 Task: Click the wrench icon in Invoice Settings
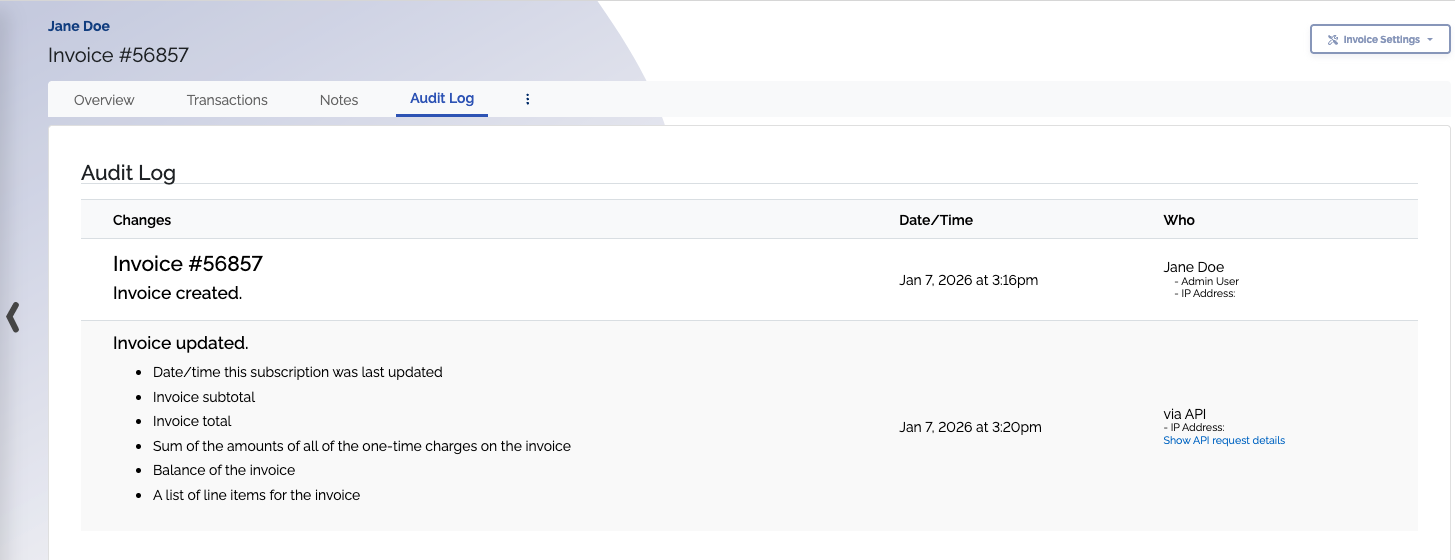(x=1332, y=40)
